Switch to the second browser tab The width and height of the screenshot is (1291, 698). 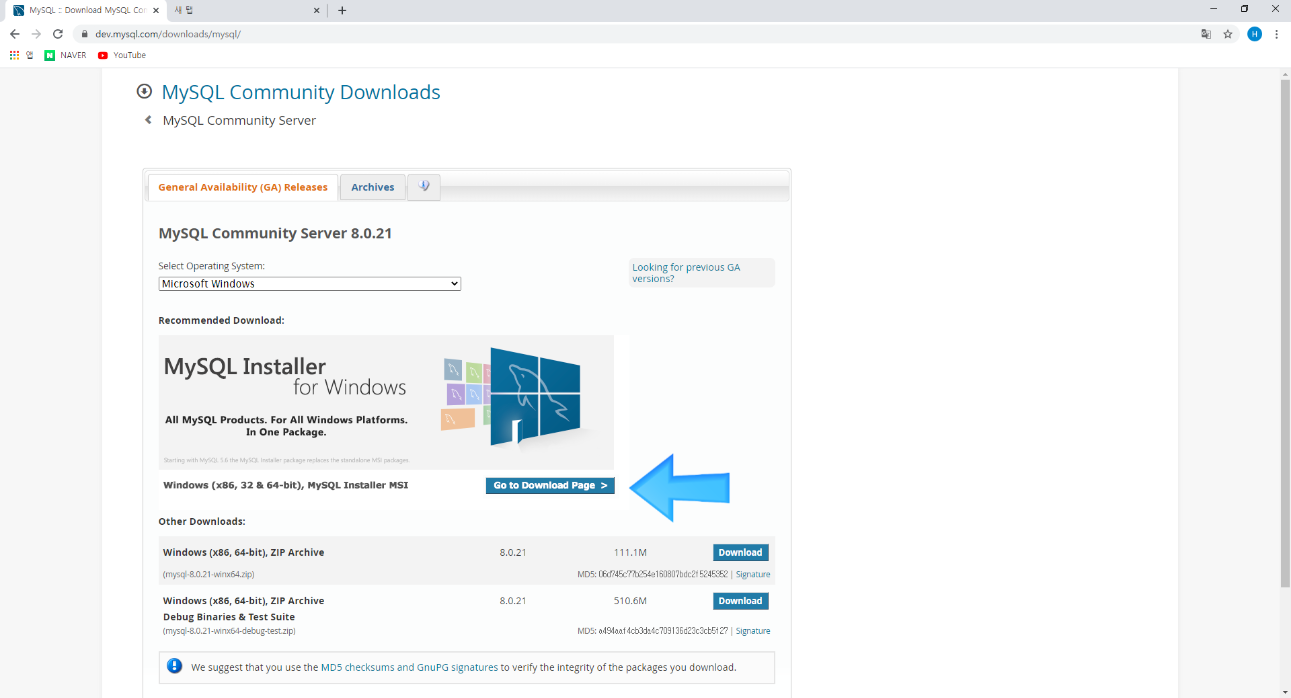point(247,10)
